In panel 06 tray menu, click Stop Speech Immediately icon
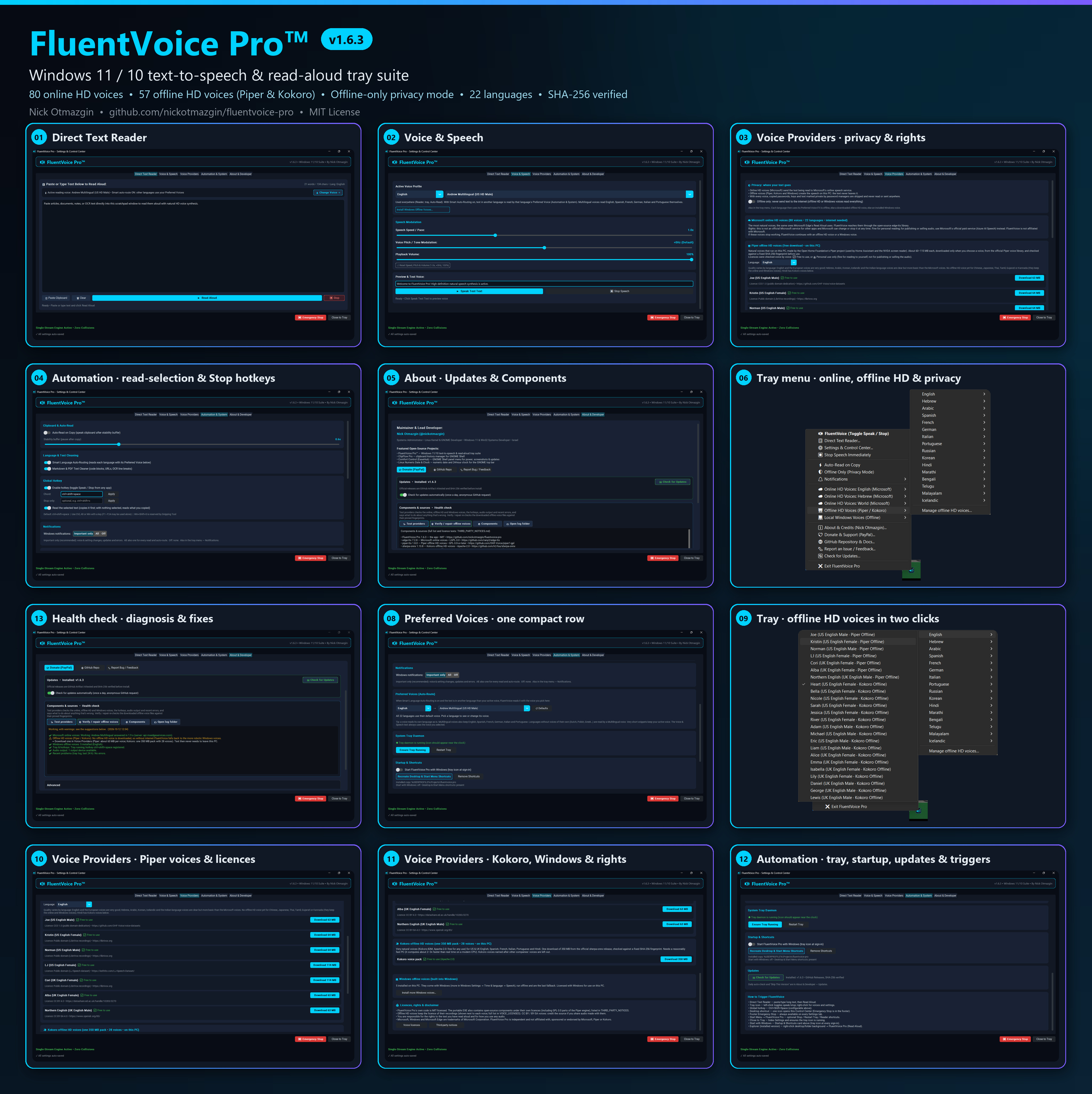The height and width of the screenshot is (1094, 1092). pyautogui.click(x=820, y=455)
